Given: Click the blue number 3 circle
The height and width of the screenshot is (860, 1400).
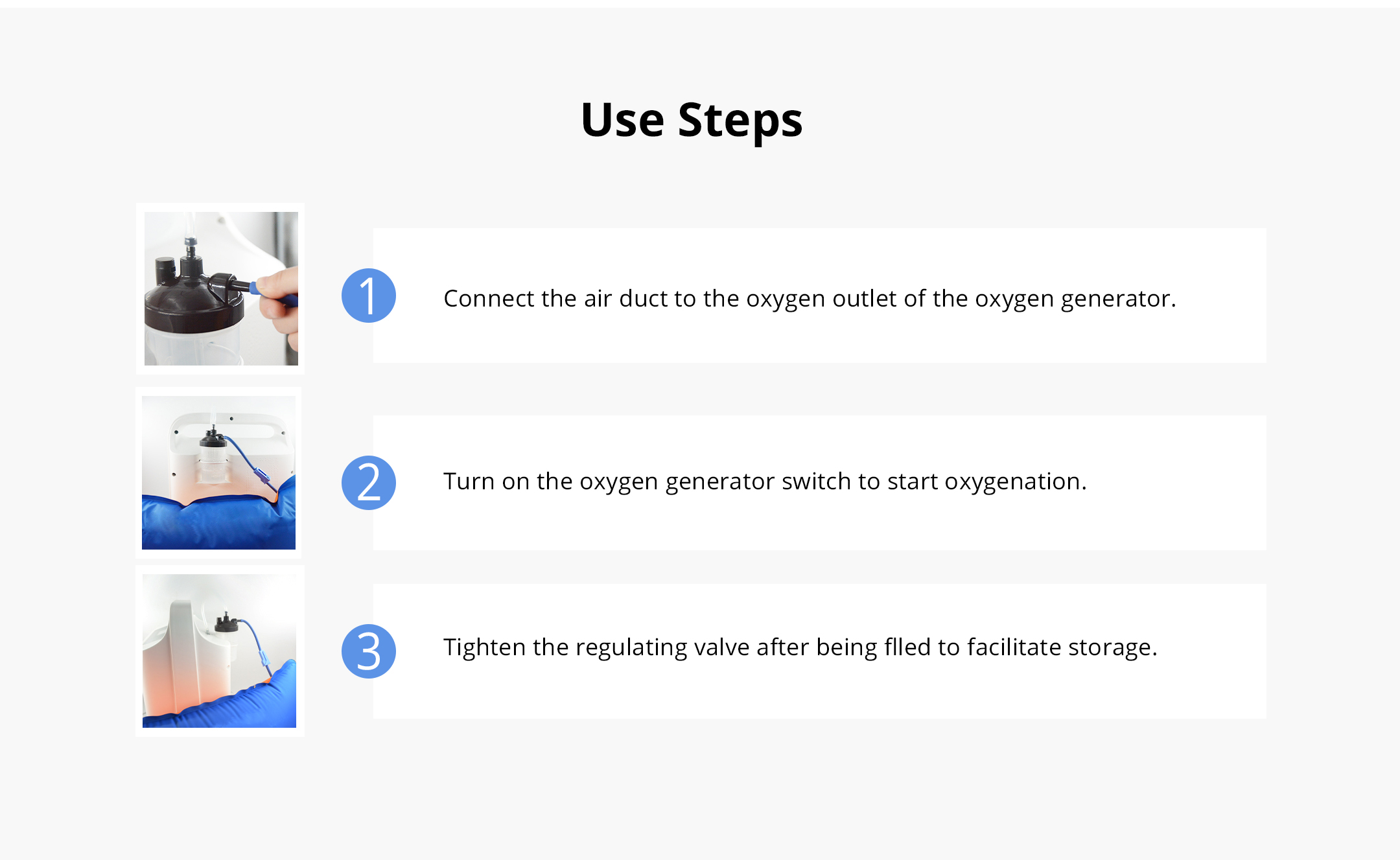Looking at the screenshot, I should [x=368, y=651].
